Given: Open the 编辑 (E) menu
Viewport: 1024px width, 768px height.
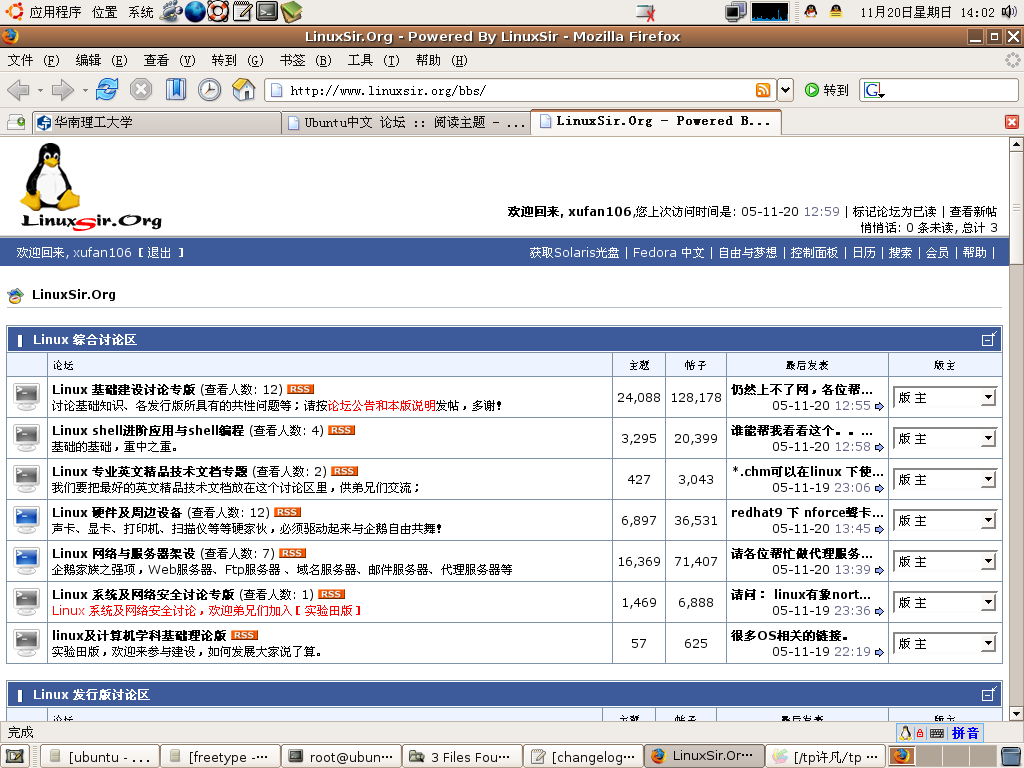Looking at the screenshot, I should 101,60.
